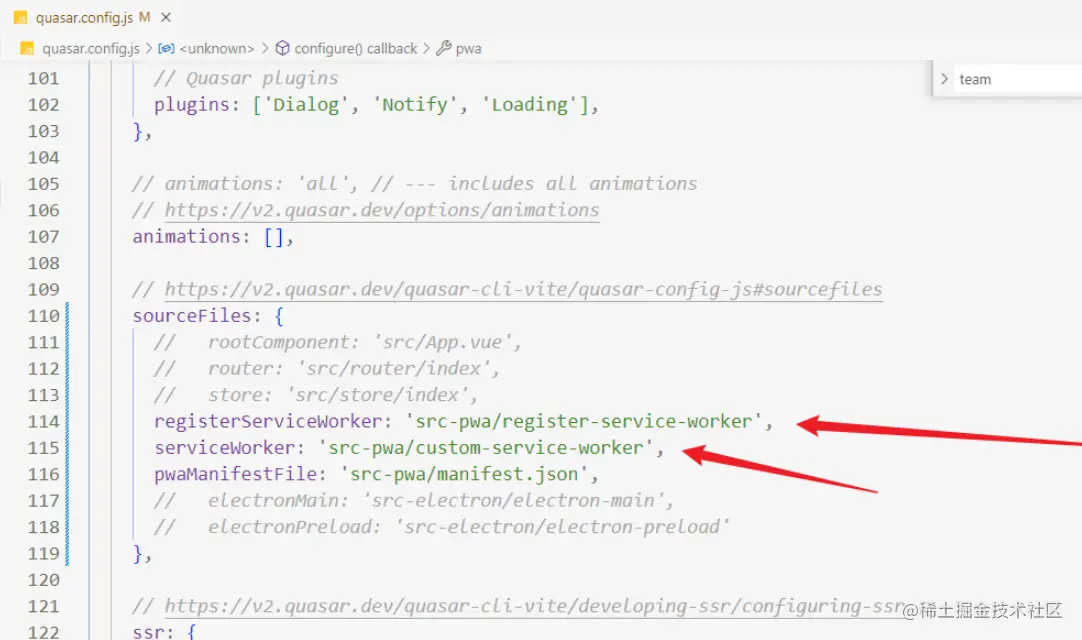Image resolution: width=1082 pixels, height=640 pixels.
Task: Click the 'Dialog' string in plugins
Action: (306, 104)
